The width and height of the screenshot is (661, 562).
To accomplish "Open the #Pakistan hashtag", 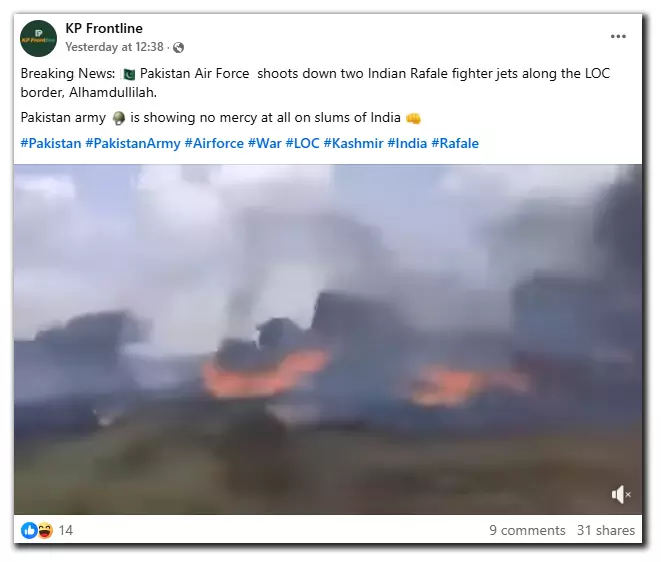I will (51, 143).
